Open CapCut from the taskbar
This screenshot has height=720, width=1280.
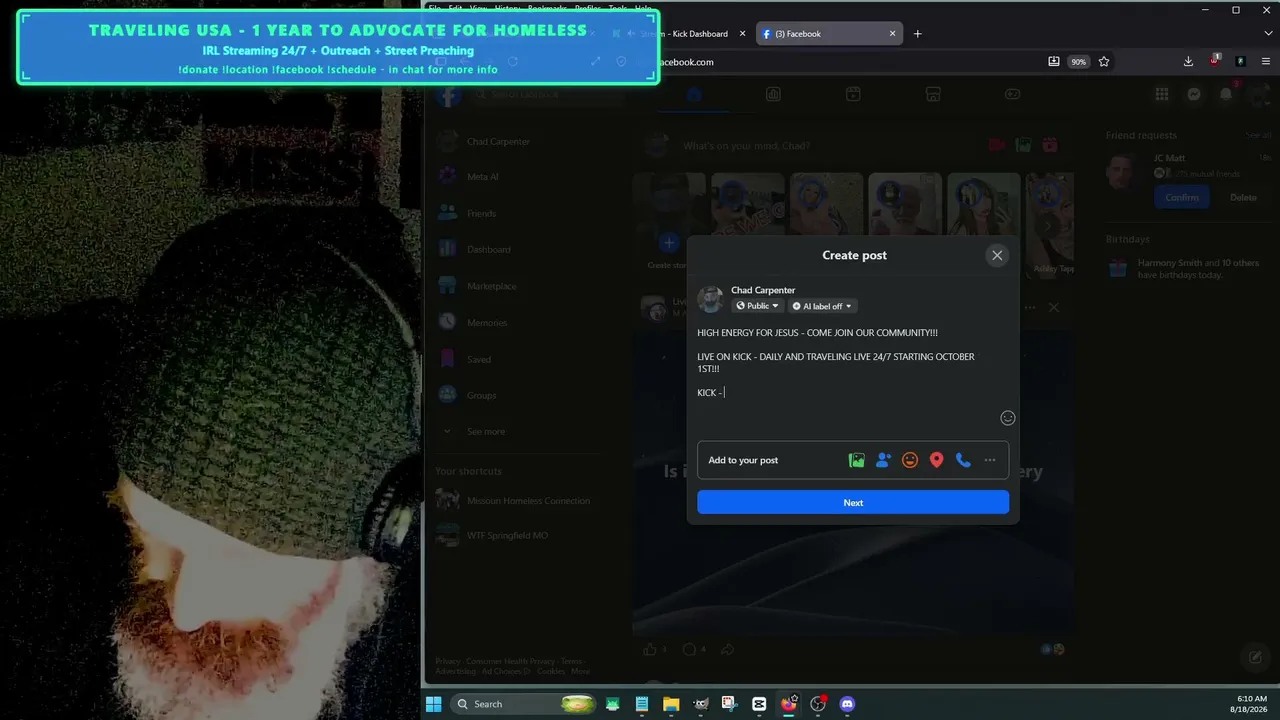759,704
